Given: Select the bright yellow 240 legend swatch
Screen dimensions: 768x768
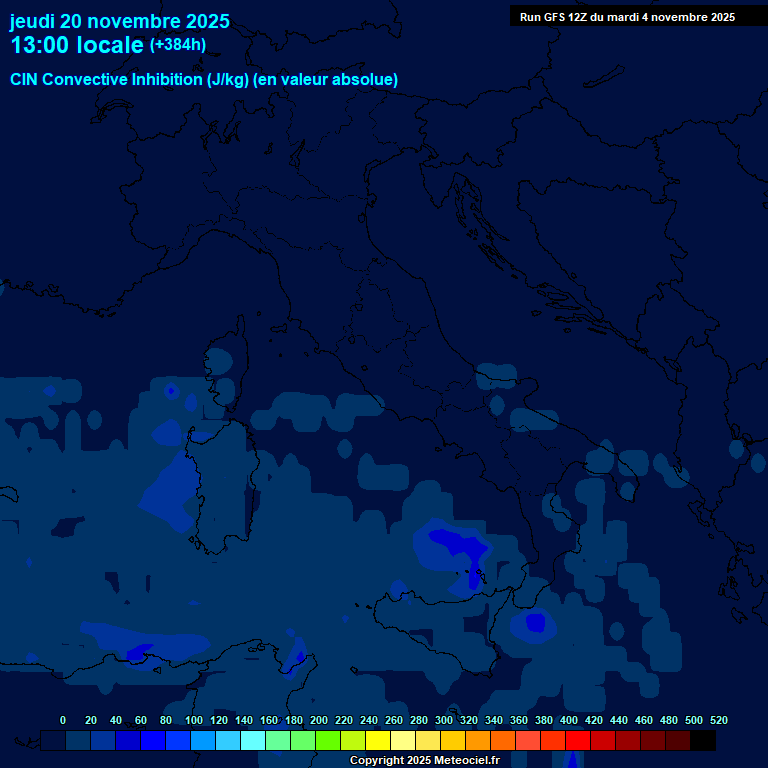Looking at the screenshot, I should click(x=378, y=740).
